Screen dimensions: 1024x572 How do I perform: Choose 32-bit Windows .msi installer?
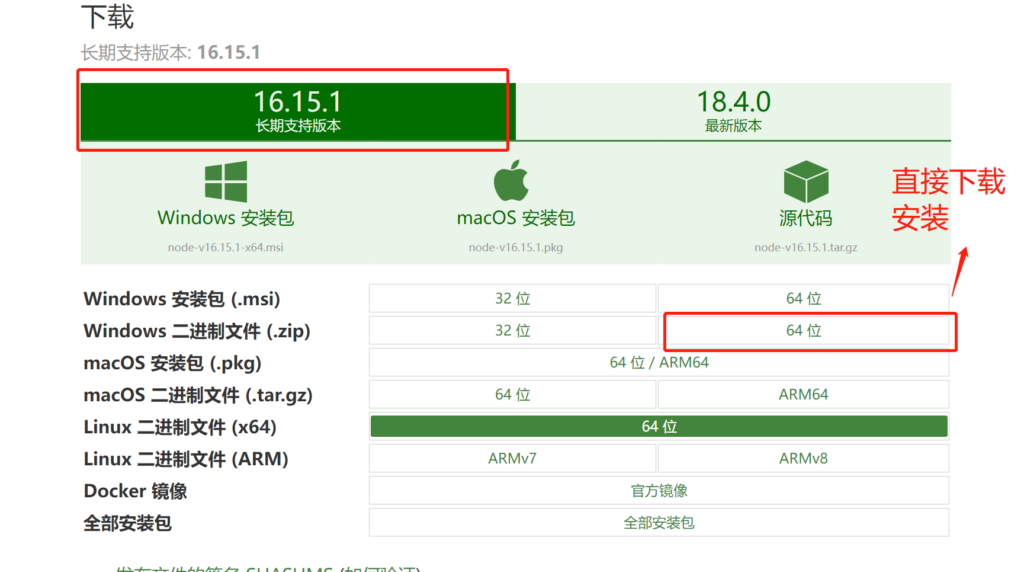coord(512,298)
